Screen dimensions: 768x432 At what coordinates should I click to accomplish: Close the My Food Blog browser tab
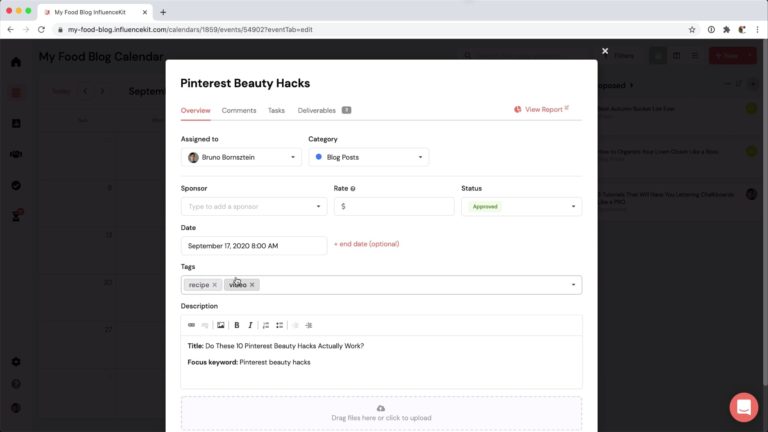coord(145,12)
